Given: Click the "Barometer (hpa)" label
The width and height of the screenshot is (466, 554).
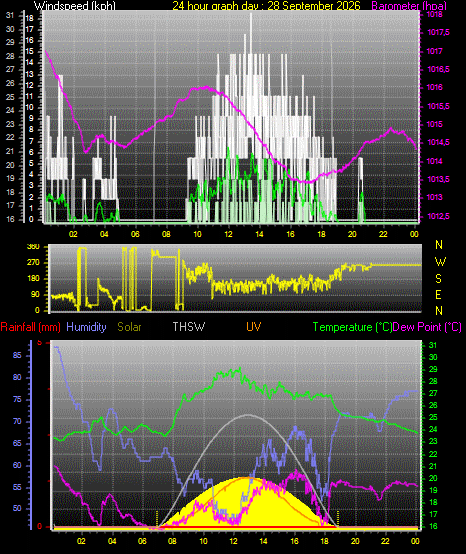Looking at the screenshot, I should point(409,6).
